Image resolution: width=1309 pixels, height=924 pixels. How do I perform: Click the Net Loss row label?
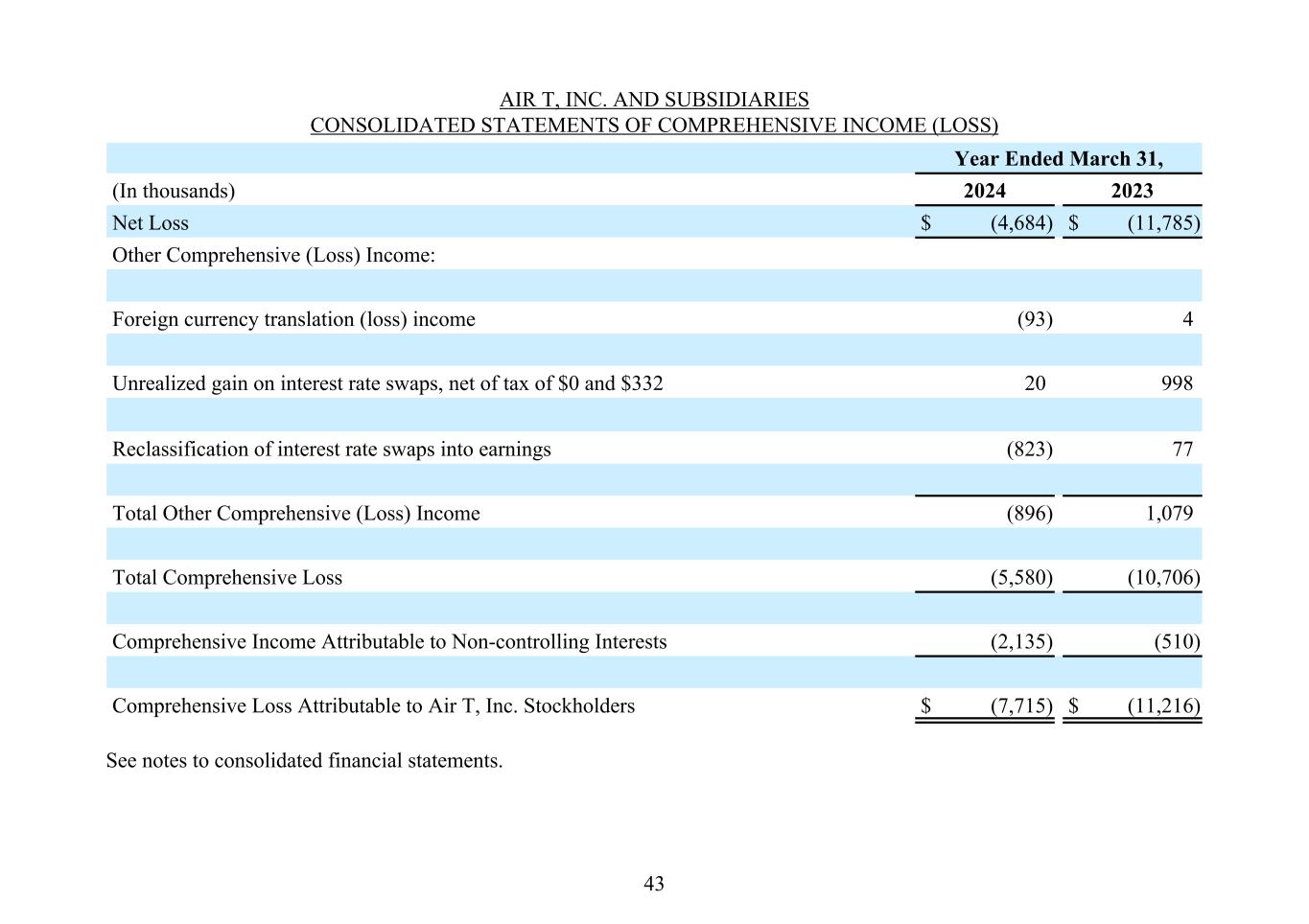[x=151, y=223]
